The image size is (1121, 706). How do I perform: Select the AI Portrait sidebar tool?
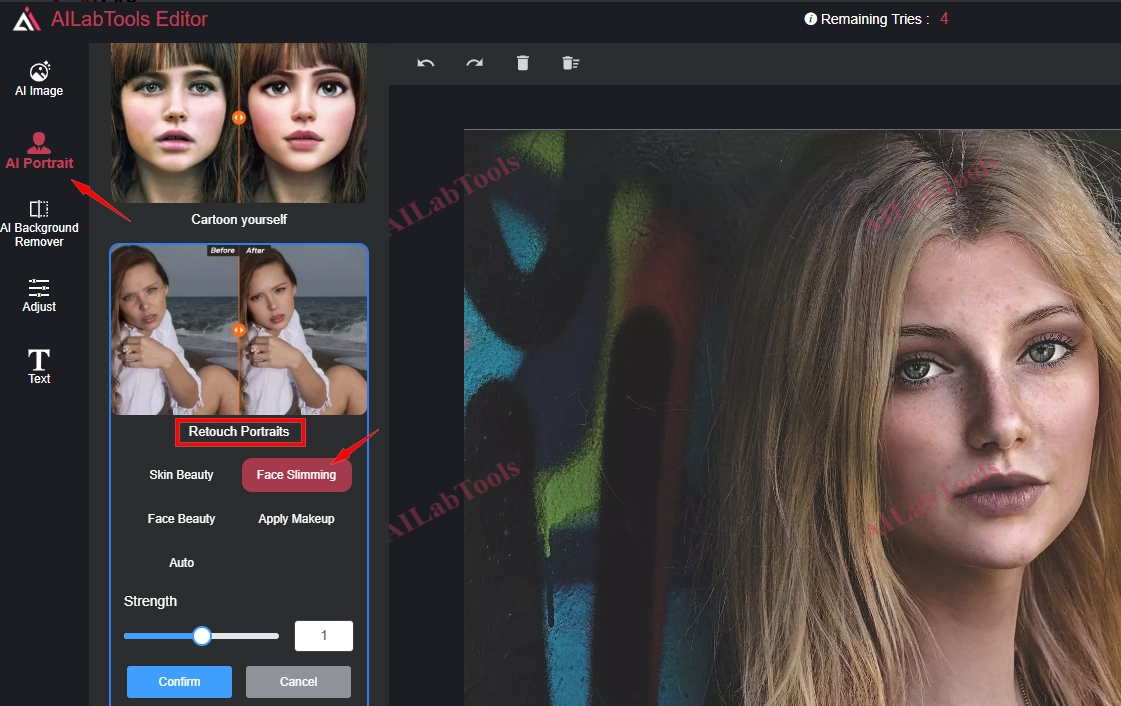coord(39,151)
